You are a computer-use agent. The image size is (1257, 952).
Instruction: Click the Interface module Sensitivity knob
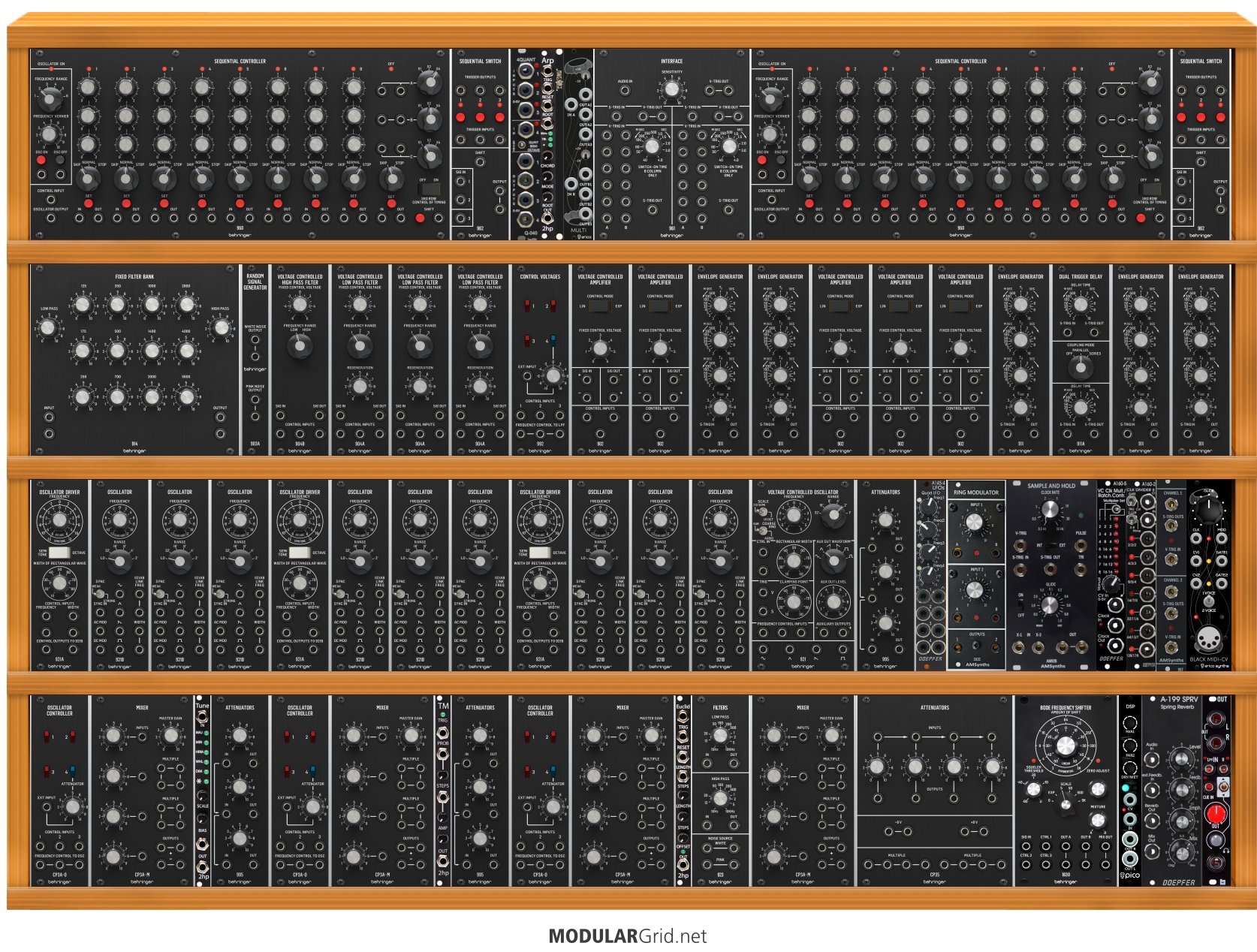(x=672, y=89)
